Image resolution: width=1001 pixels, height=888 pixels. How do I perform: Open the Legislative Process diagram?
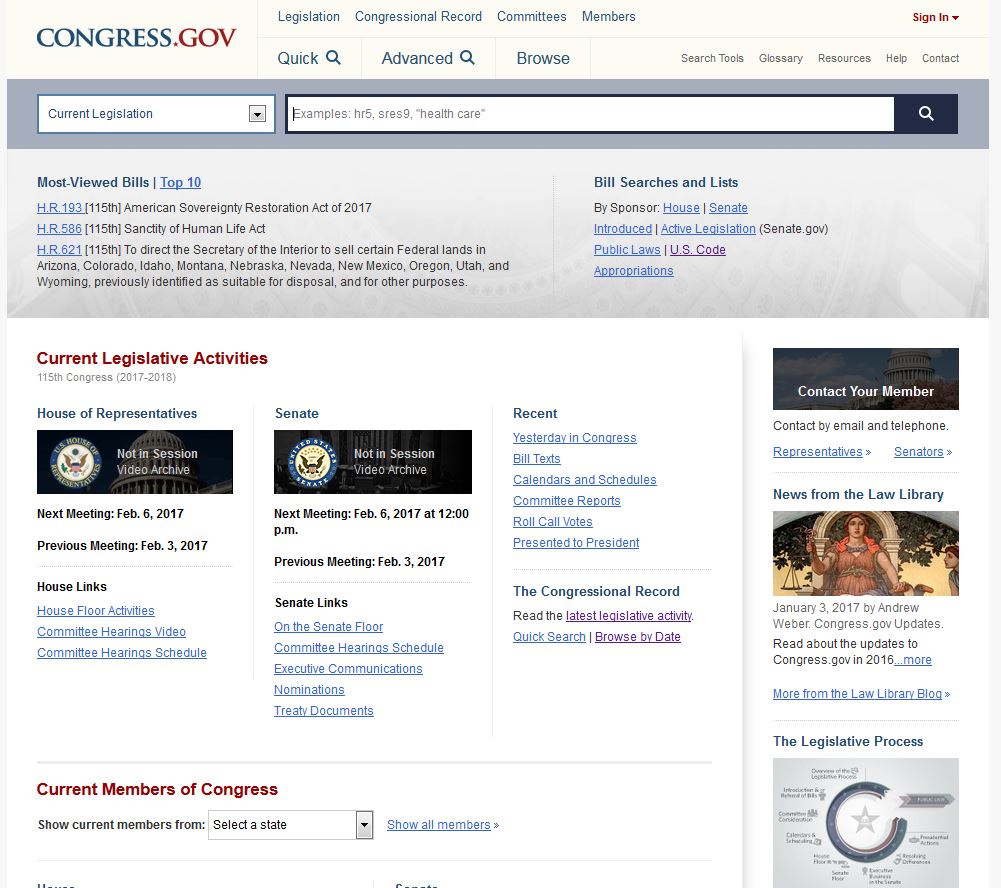click(x=865, y=823)
